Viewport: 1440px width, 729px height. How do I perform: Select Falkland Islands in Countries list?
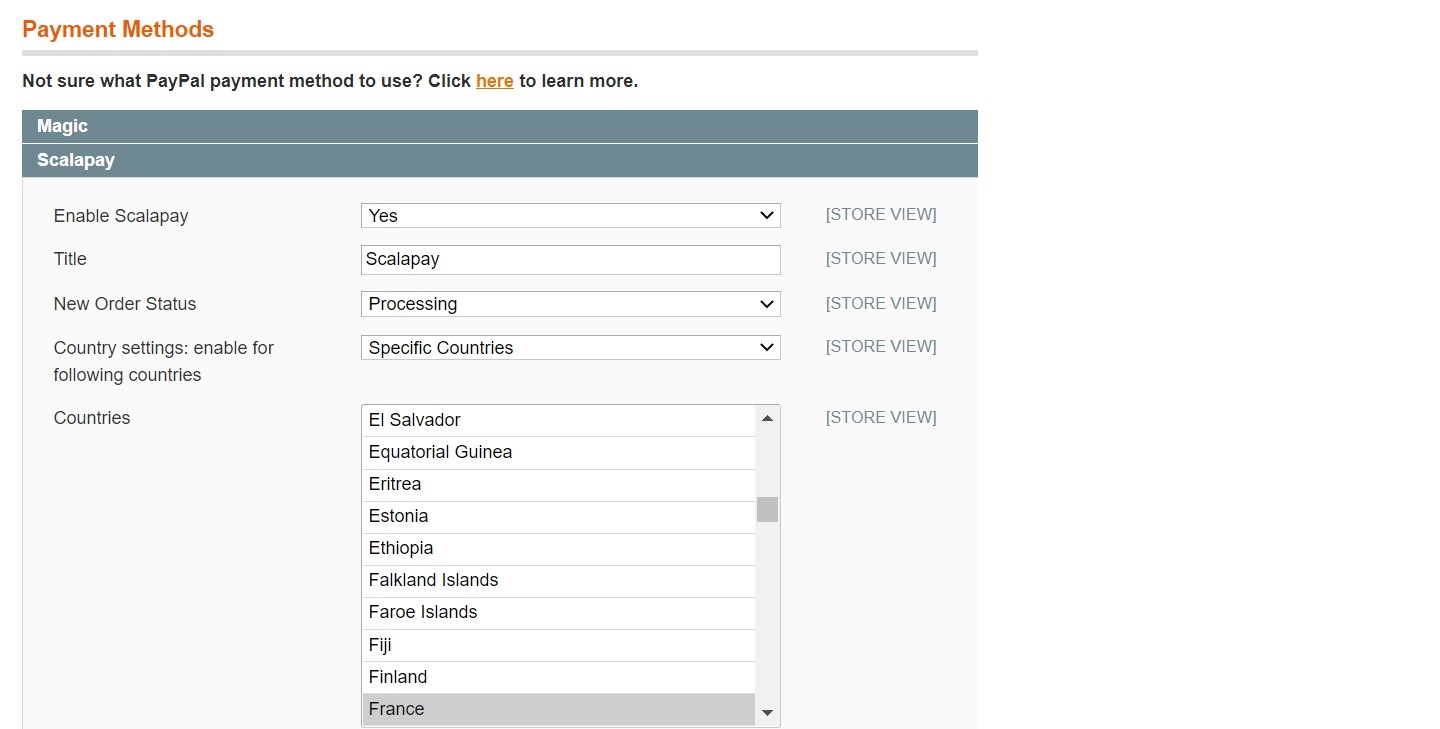(x=559, y=580)
